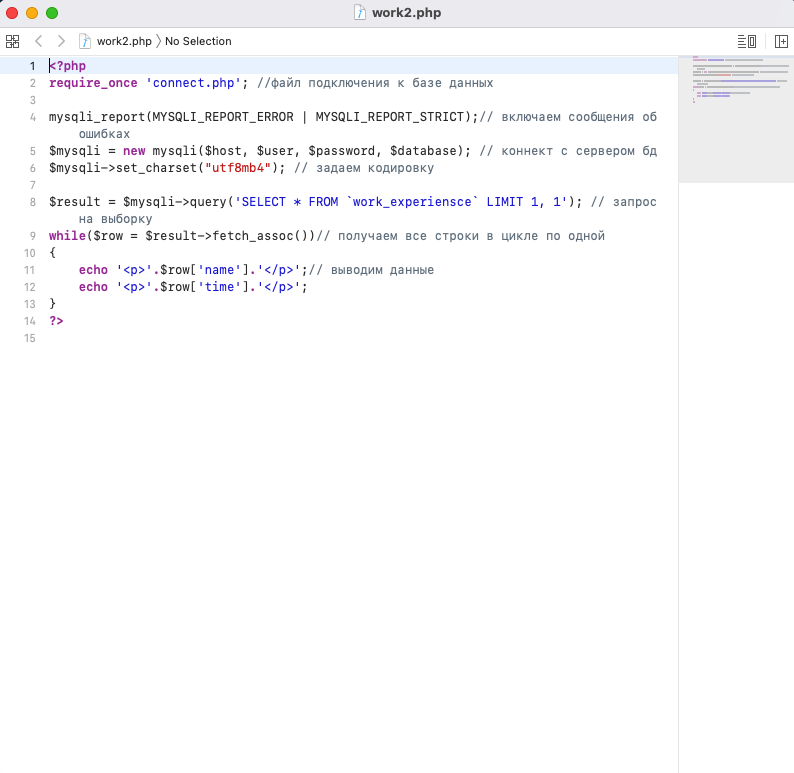Click the comment 'задаем кодировку'
This screenshot has height=773, width=794.
[x=375, y=168]
